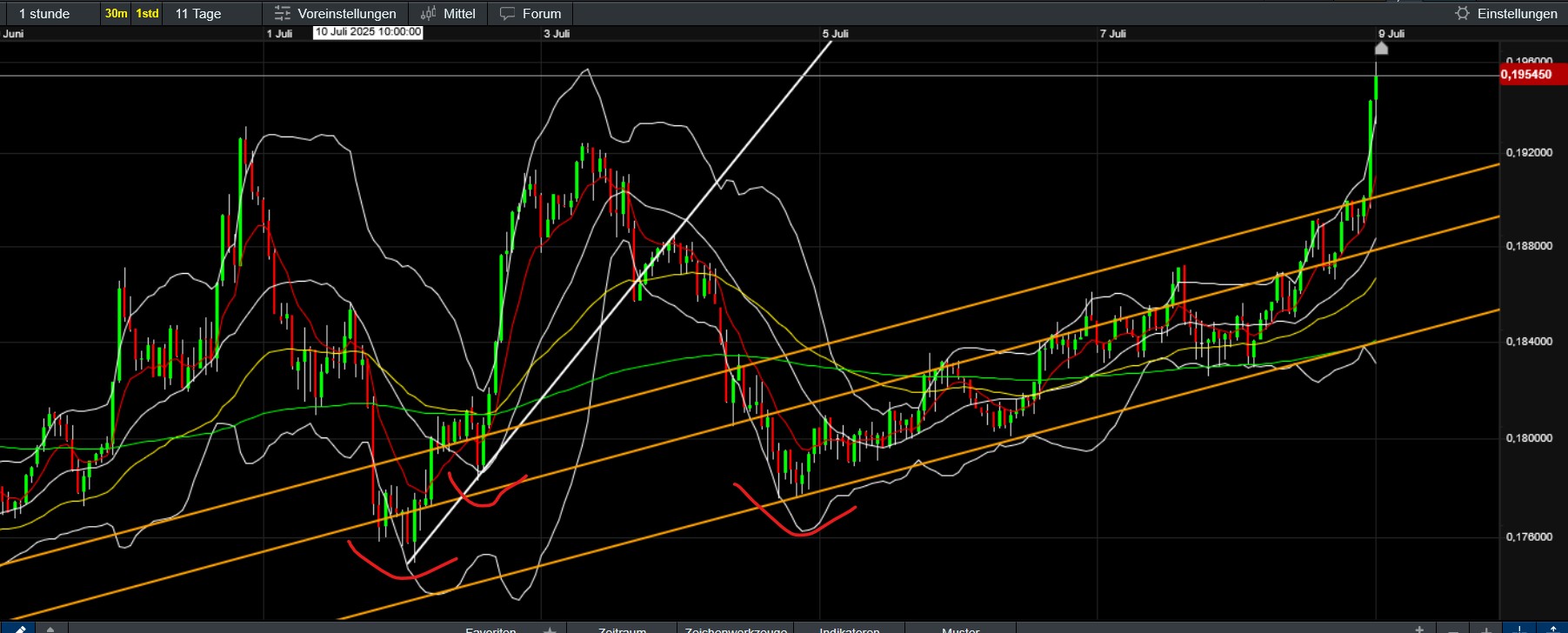Viewport: 1568px width, 633px height.
Task: Open the Zeichenwerkzeuge tab
Action: tap(736, 630)
